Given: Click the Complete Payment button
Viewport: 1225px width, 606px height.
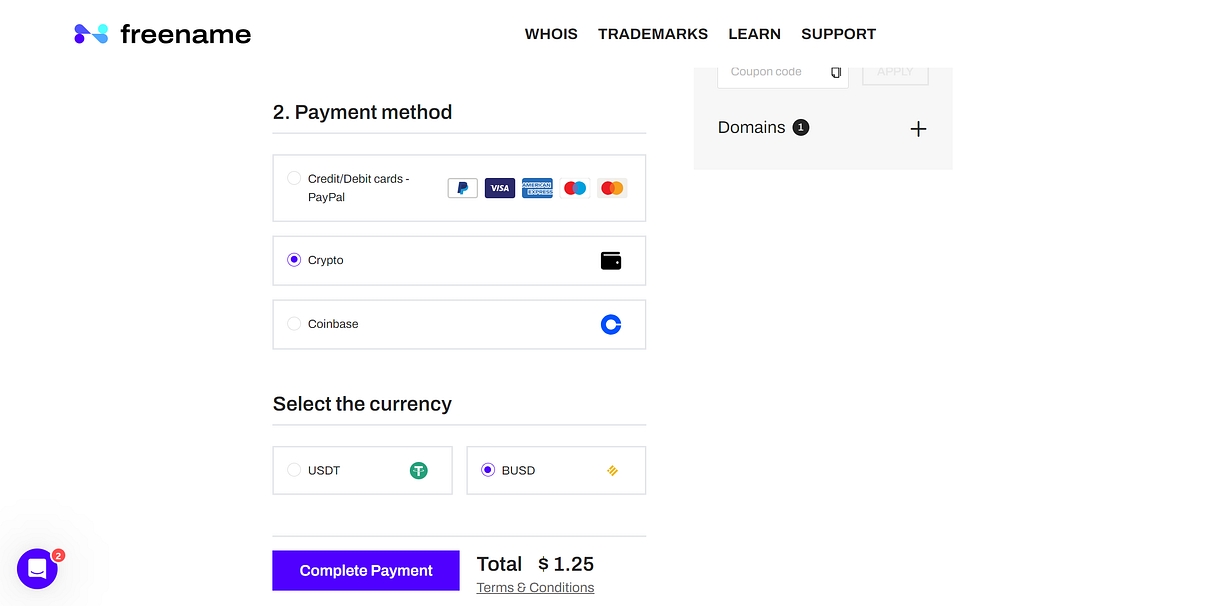Looking at the screenshot, I should 366,571.
